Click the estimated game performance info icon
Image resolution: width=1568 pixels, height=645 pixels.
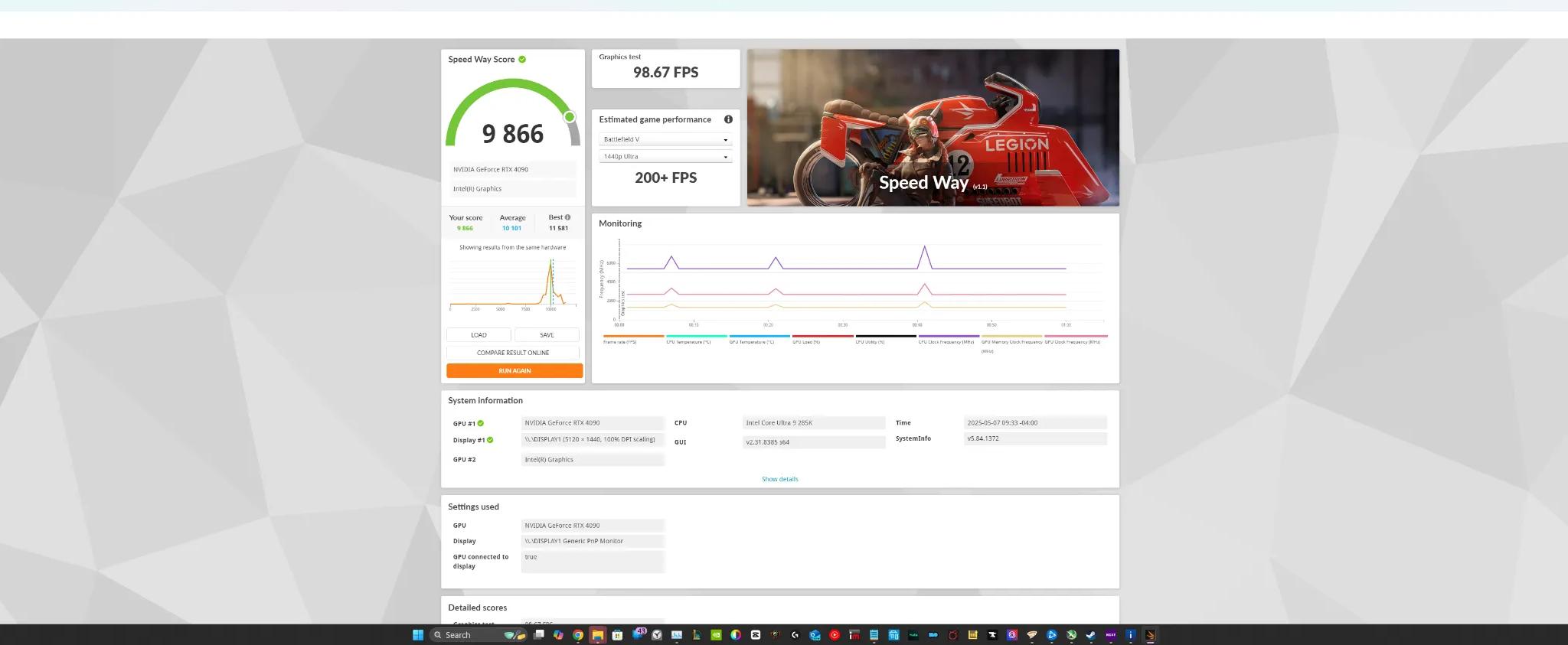[728, 119]
